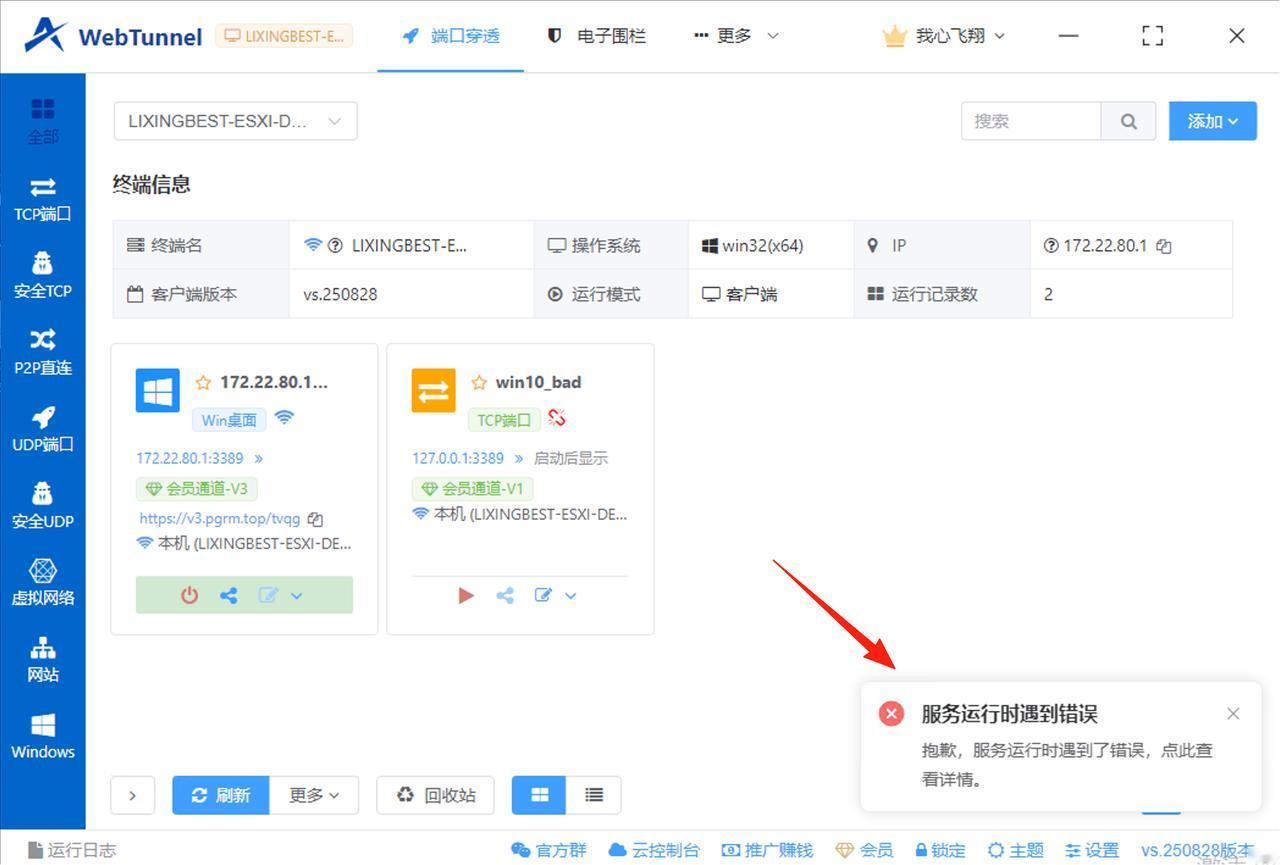1280x865 pixels.
Task: Open the 安全TCP sidebar section
Action: click(x=43, y=275)
